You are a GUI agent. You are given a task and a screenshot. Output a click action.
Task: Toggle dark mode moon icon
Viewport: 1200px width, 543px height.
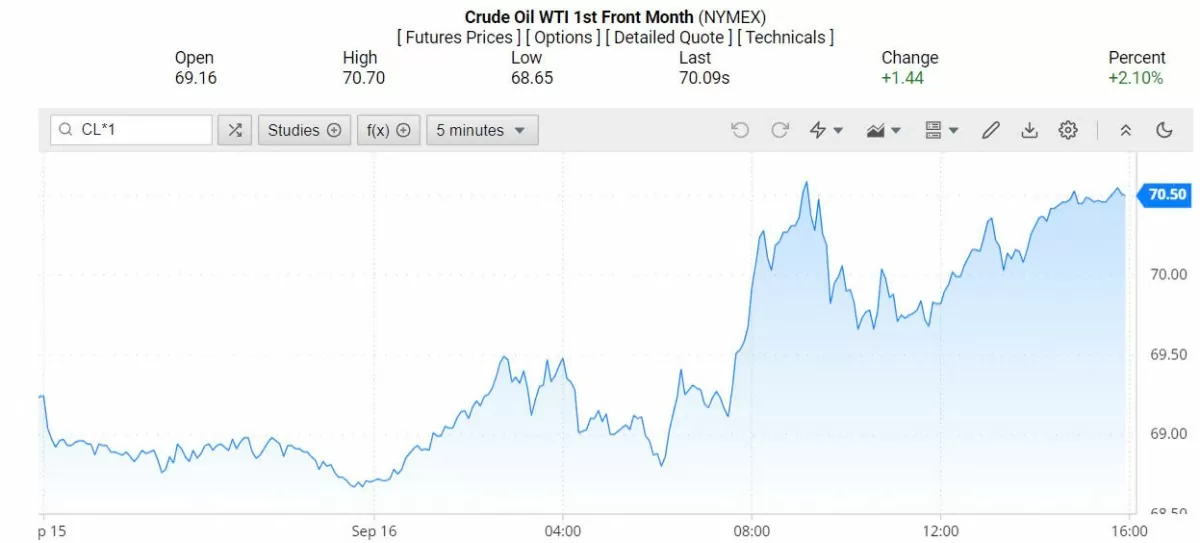pos(1164,130)
